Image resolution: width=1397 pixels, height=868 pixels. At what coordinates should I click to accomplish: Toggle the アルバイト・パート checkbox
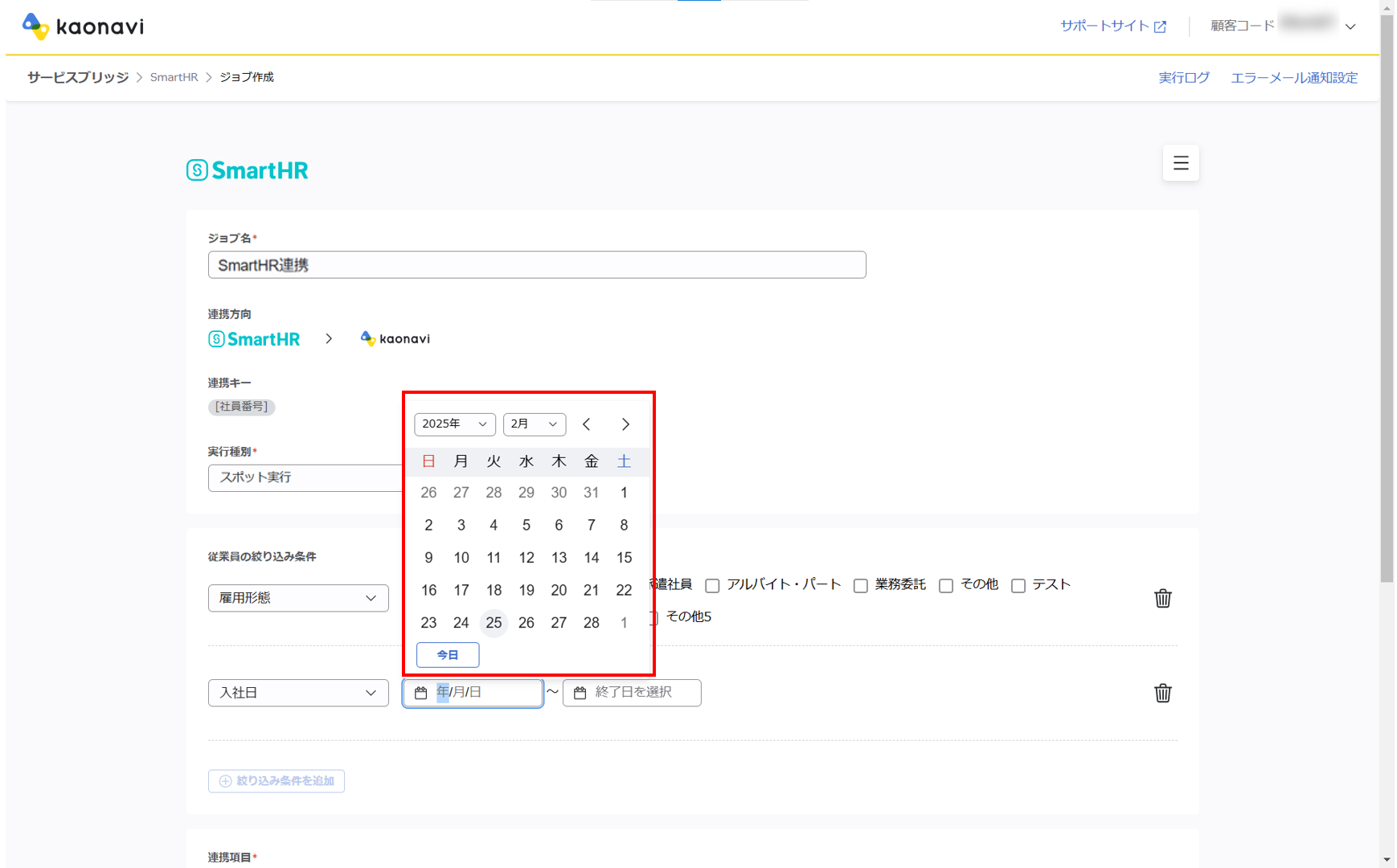pos(712,586)
